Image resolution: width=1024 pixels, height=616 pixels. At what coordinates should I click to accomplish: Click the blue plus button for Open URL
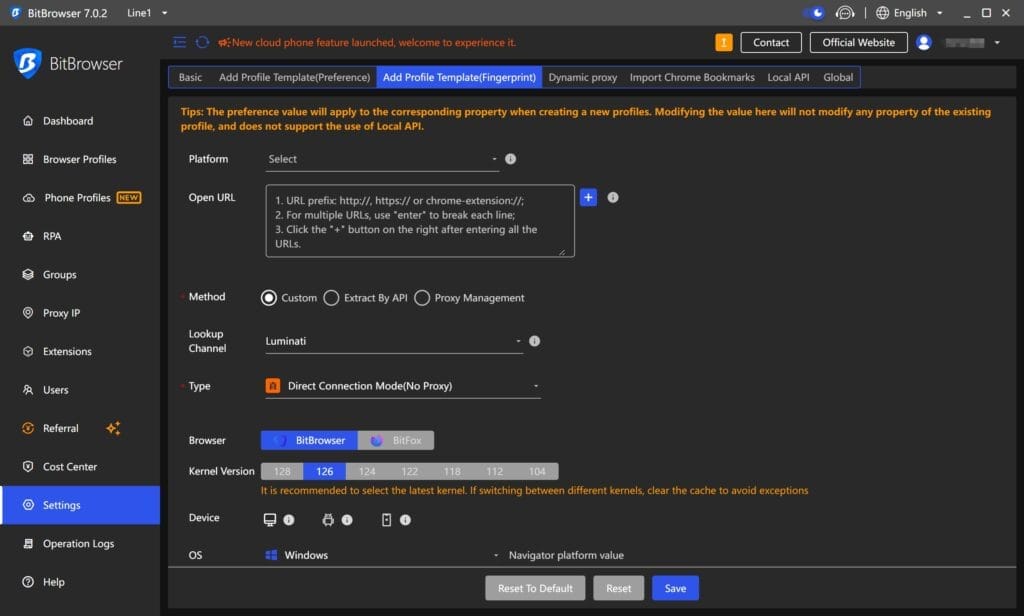[588, 197]
